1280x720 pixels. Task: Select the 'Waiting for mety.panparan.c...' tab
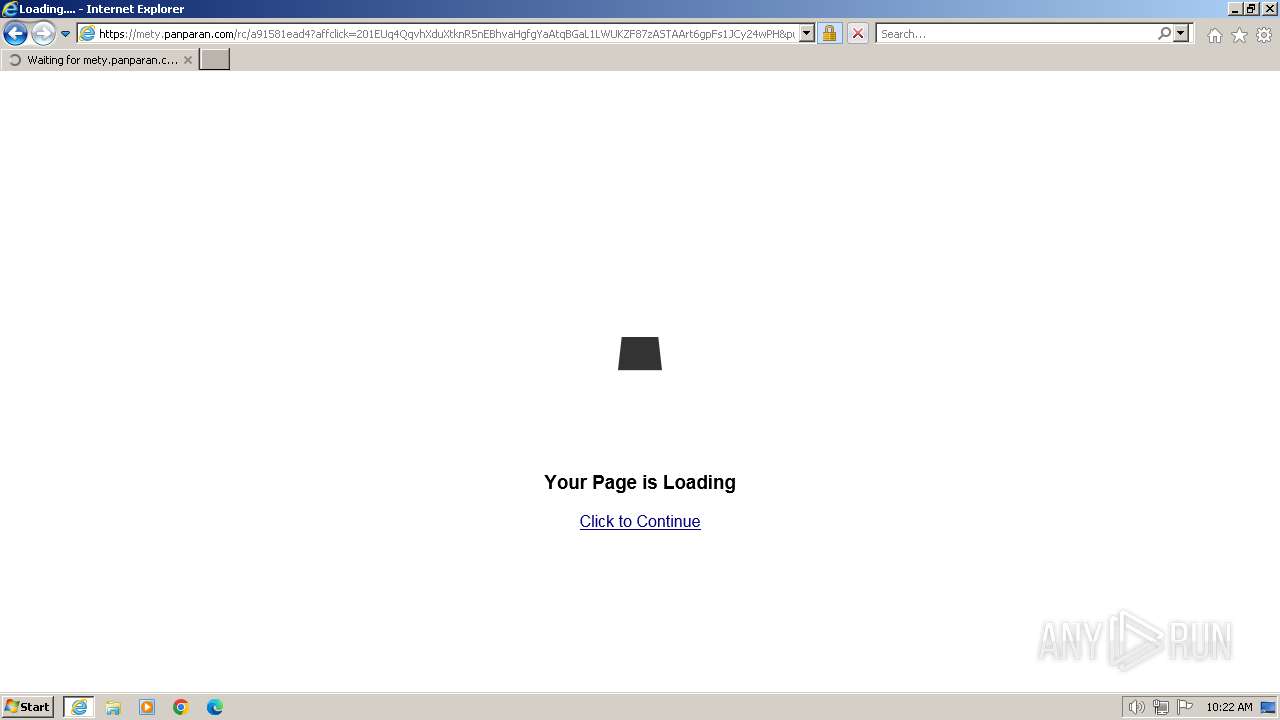(x=99, y=60)
